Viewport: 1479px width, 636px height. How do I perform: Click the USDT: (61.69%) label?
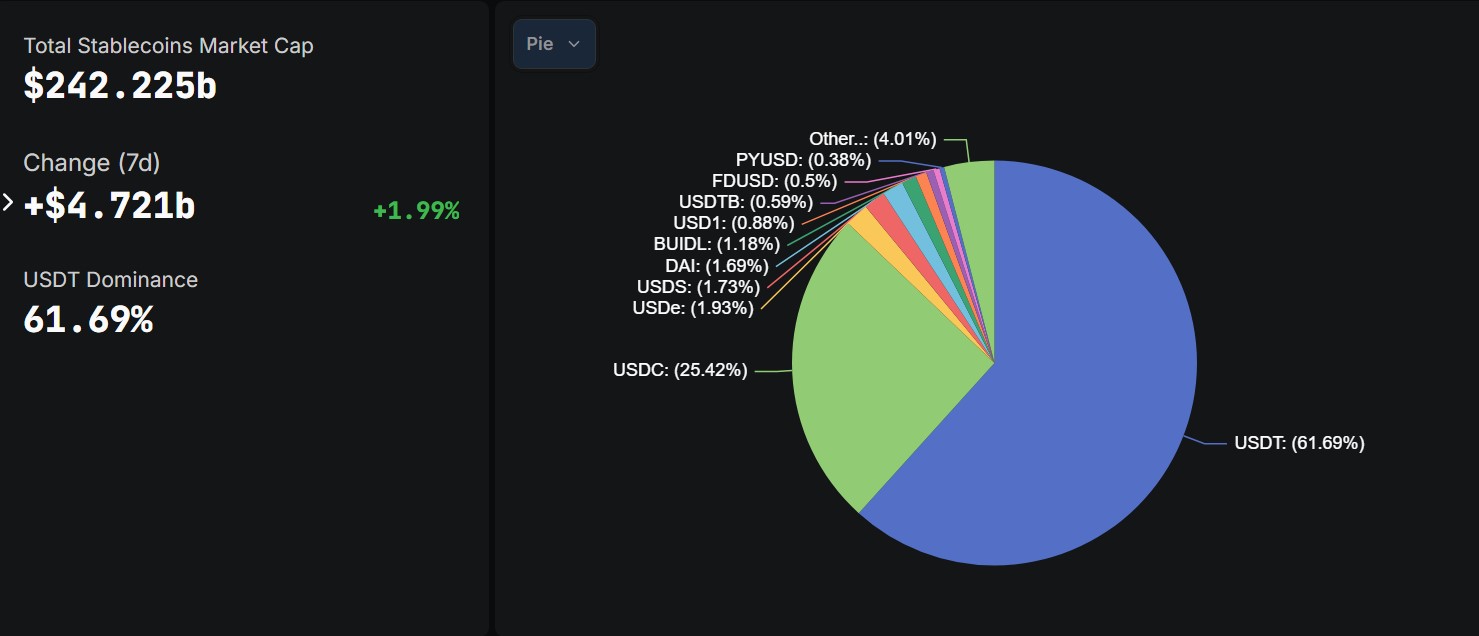click(1299, 443)
